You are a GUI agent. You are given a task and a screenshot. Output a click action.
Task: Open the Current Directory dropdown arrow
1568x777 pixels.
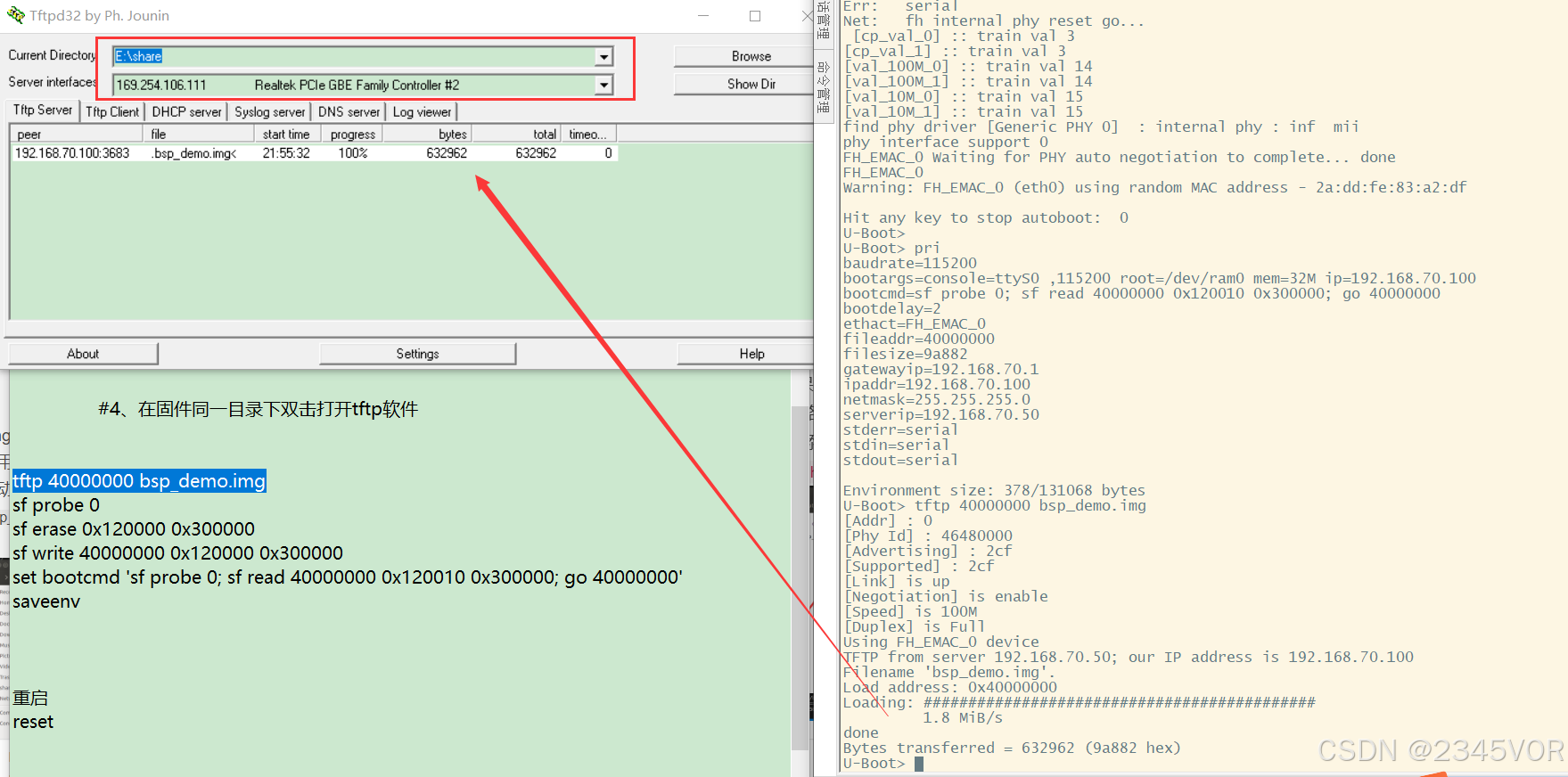click(x=603, y=56)
